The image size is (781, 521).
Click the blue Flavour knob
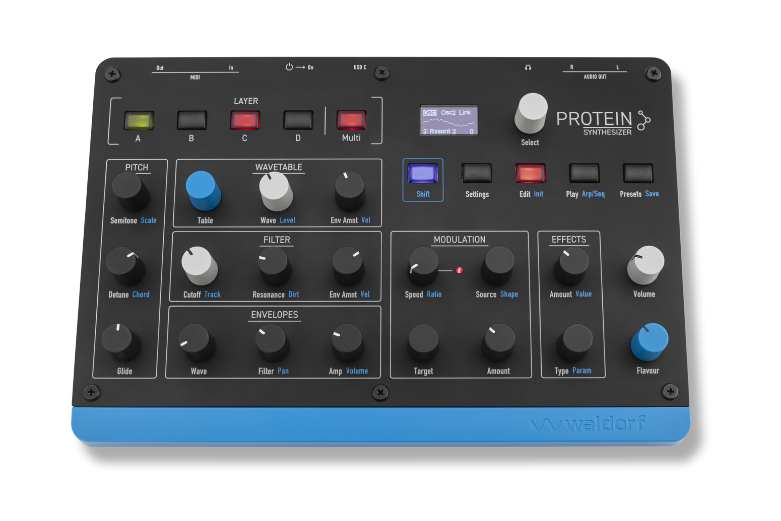pyautogui.click(x=649, y=342)
